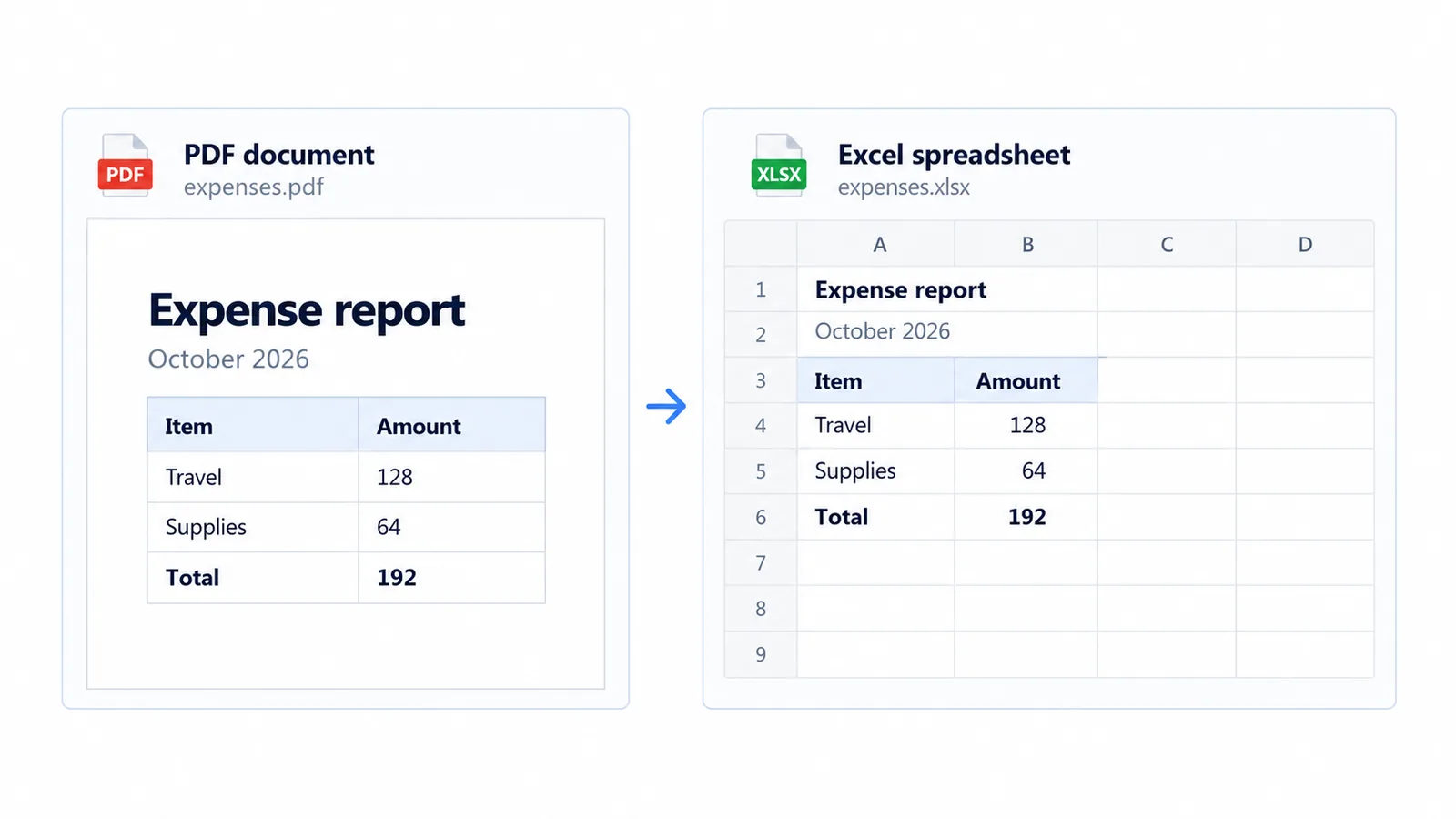Select the 'Excel spreadsheet' title

[x=954, y=155]
